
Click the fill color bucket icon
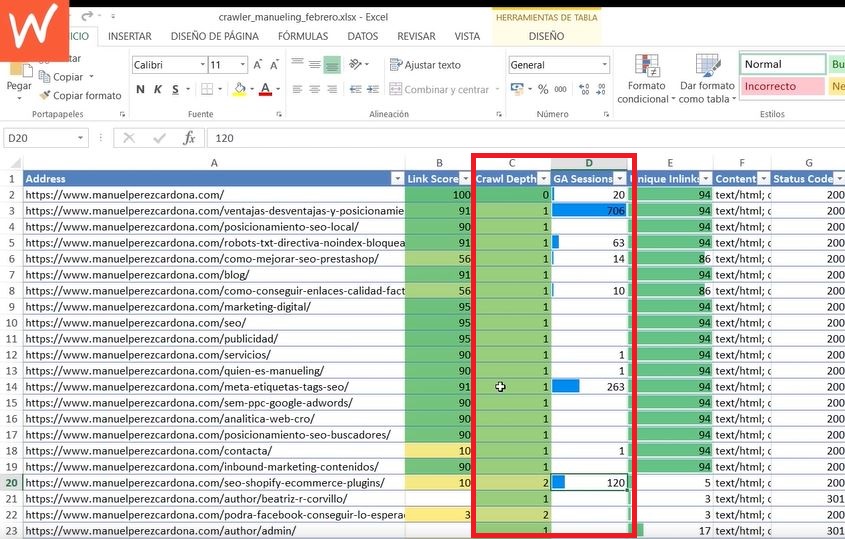pyautogui.click(x=239, y=90)
